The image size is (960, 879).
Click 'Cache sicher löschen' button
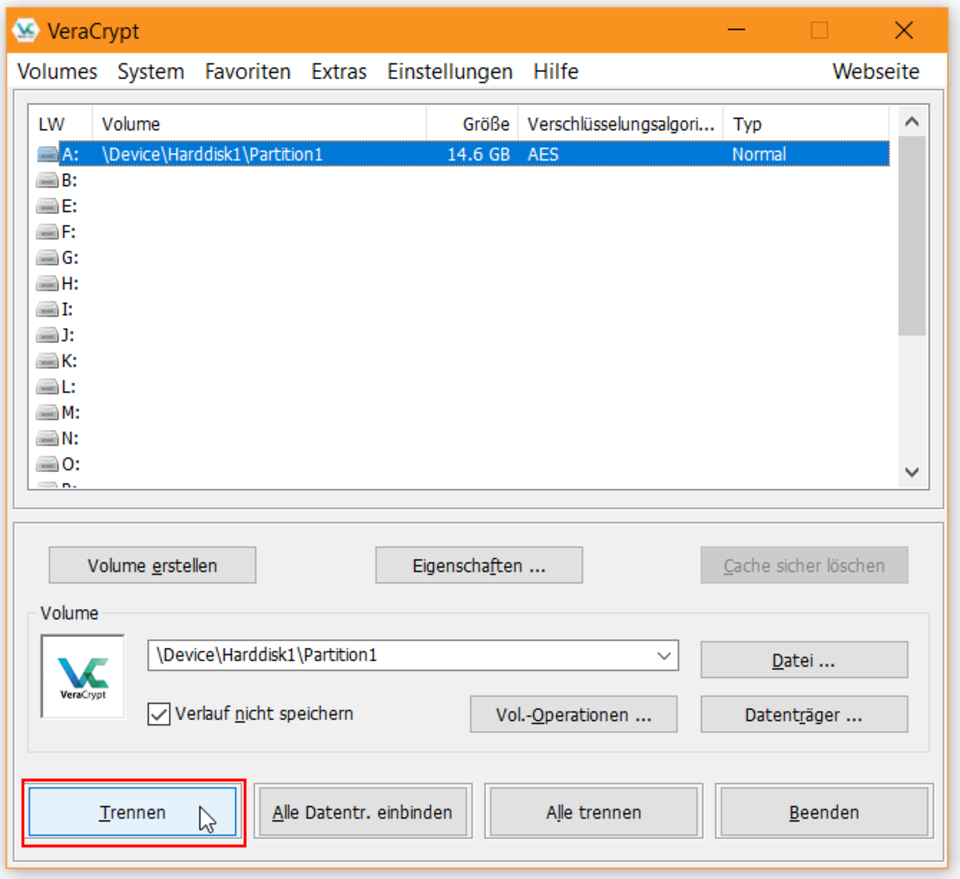point(804,565)
